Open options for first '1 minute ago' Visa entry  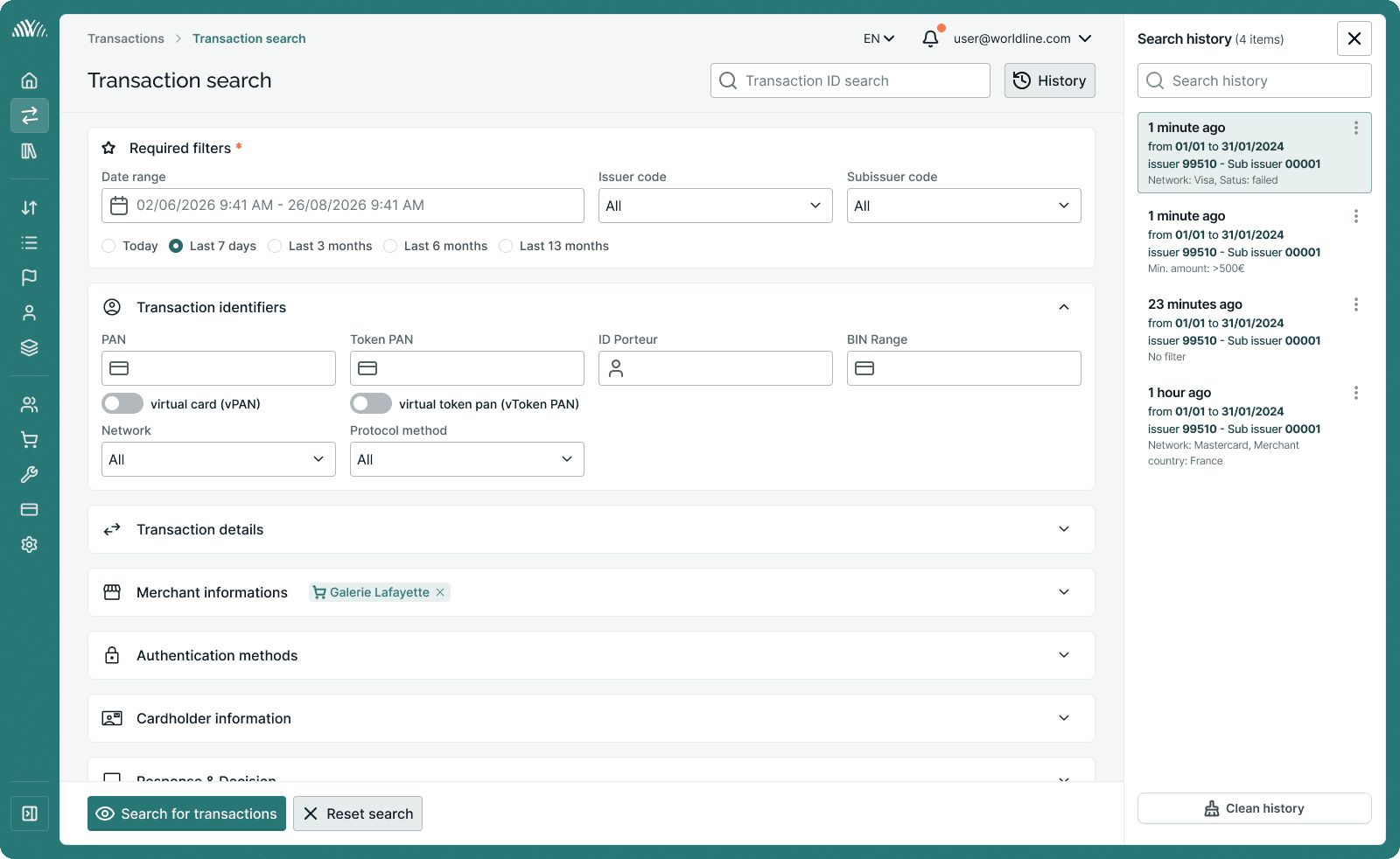coord(1356,128)
